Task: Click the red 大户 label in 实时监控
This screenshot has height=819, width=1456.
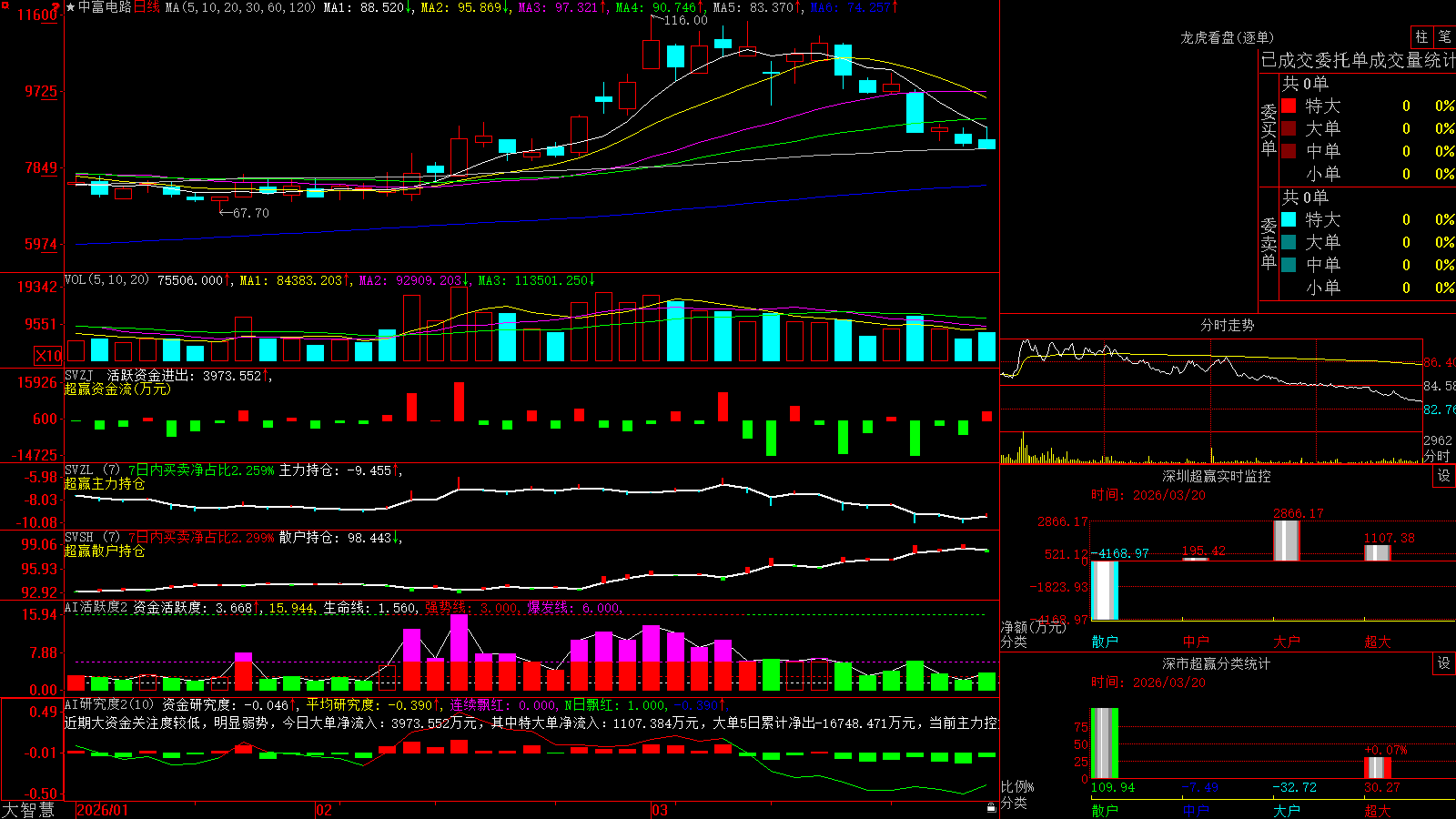Action: (x=1287, y=642)
